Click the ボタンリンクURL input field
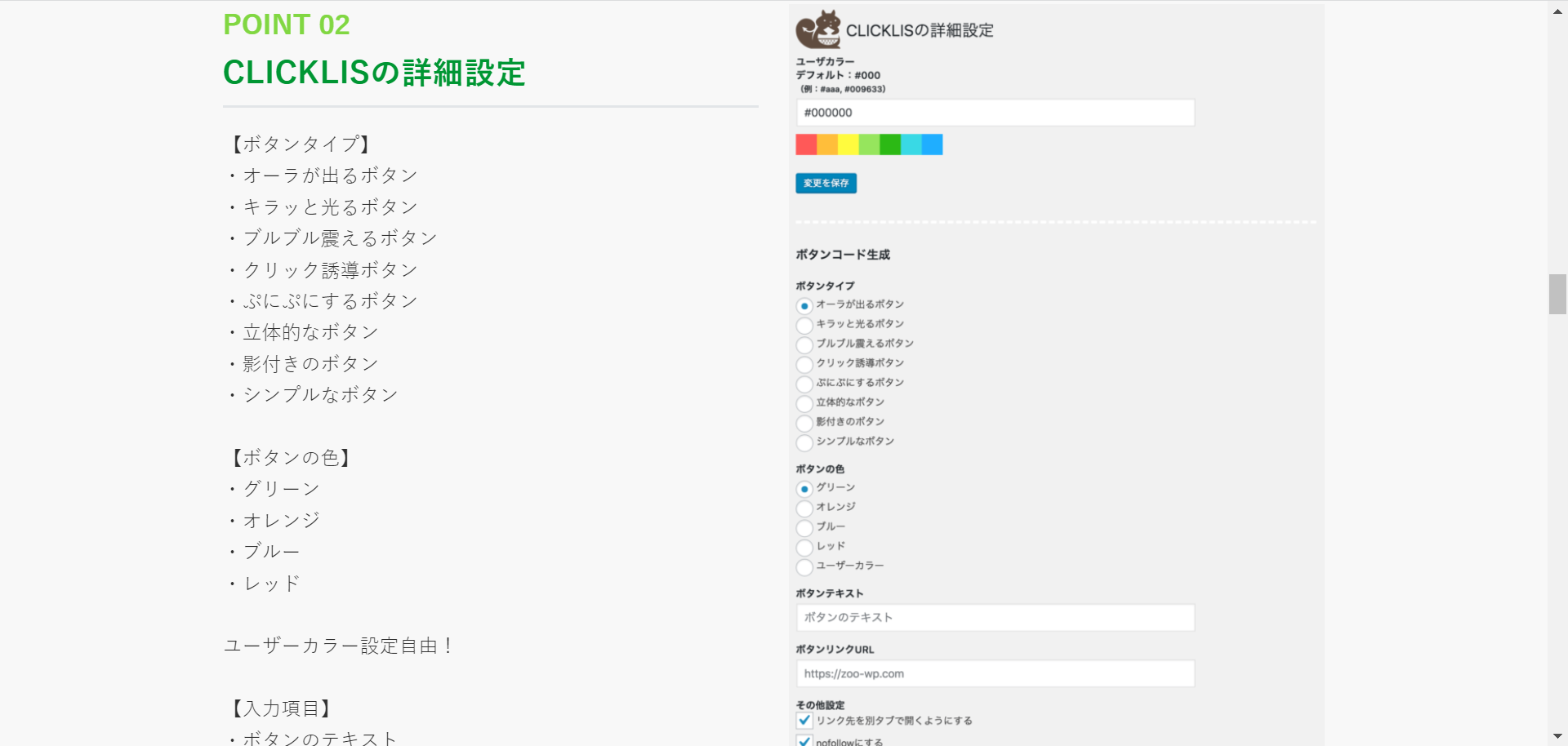This screenshot has height=746, width=1568. pos(995,673)
